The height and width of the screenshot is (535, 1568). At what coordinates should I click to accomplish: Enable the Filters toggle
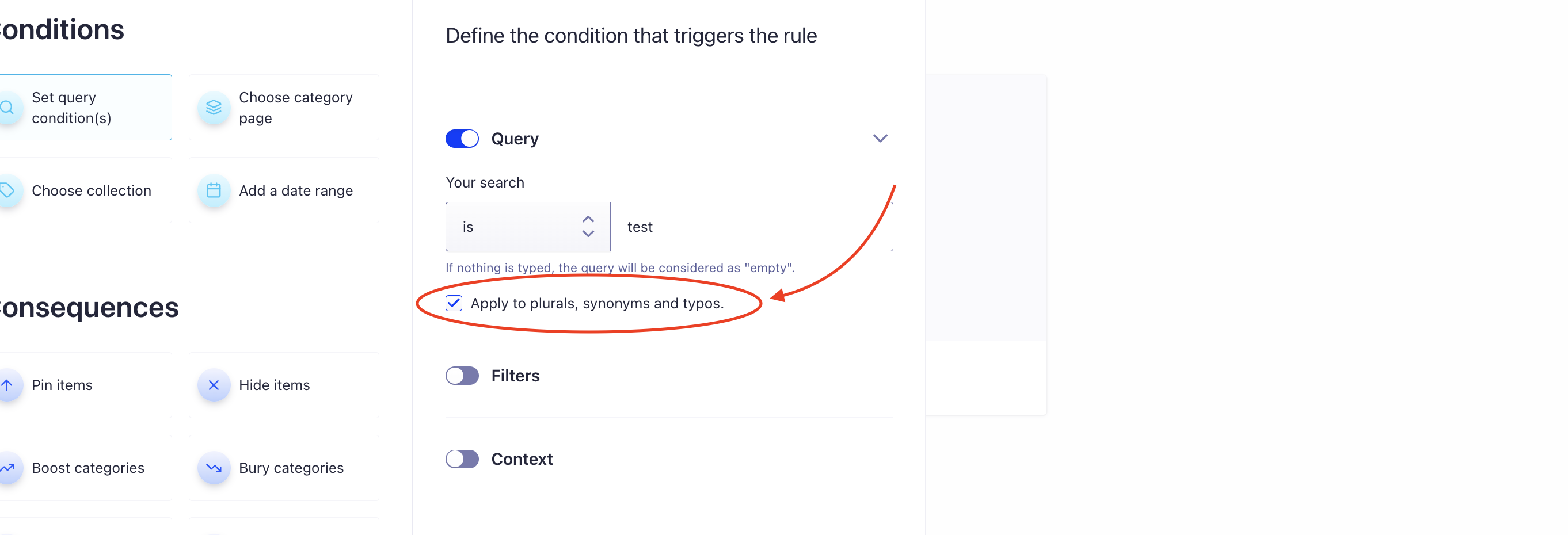coord(462,376)
